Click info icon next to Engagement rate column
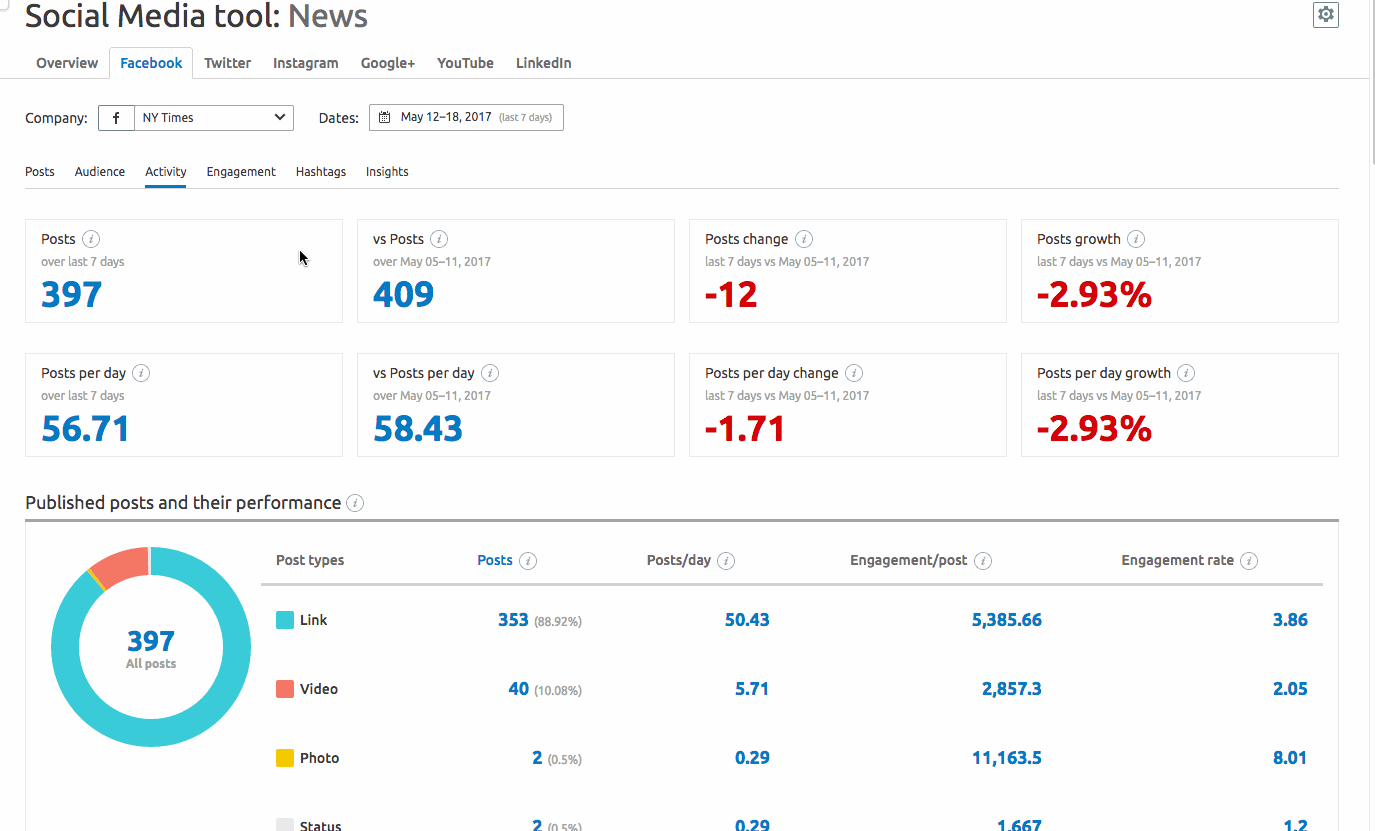This screenshot has width=1375, height=831. (x=1248, y=561)
